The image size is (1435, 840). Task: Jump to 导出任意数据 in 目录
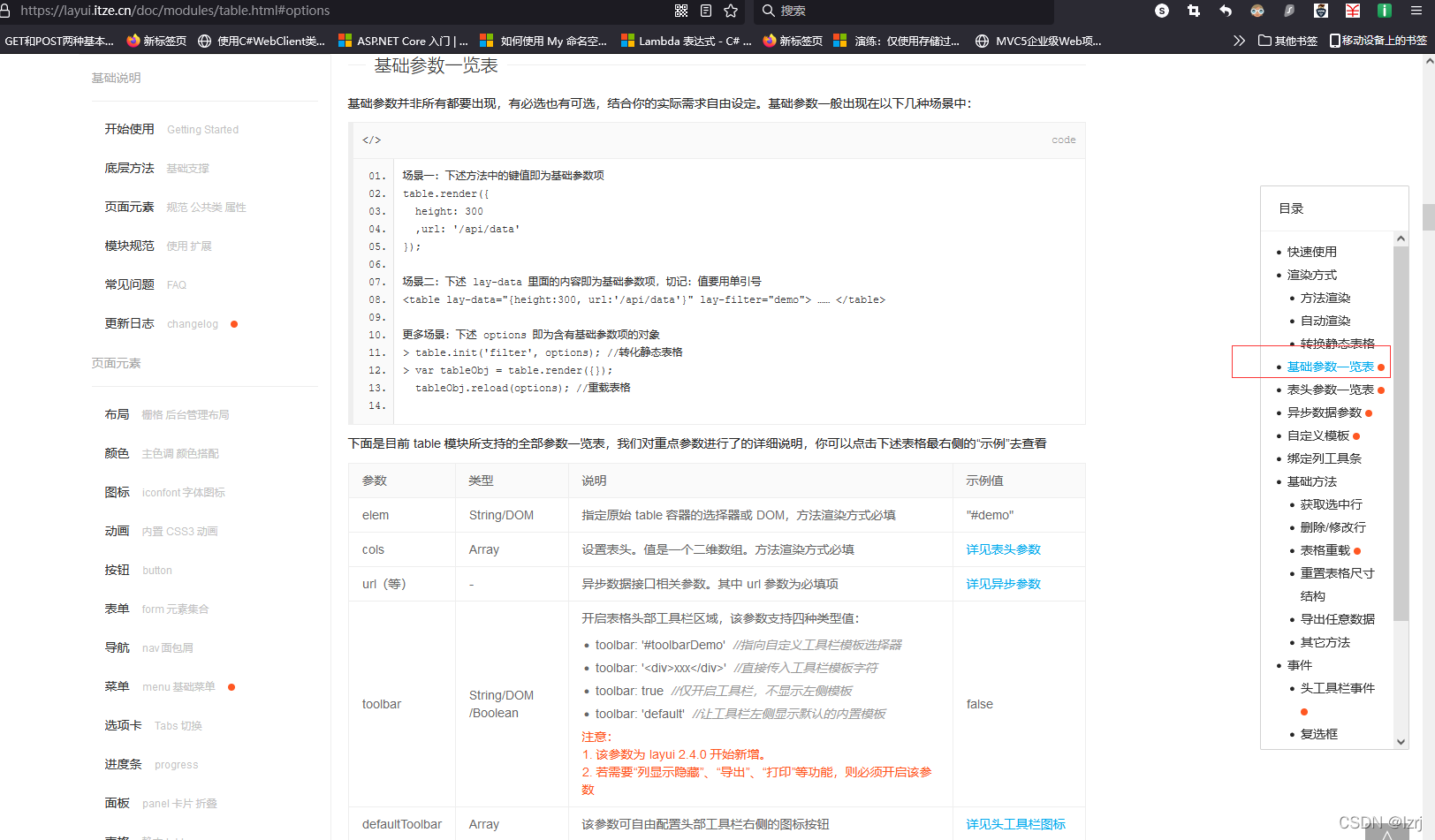click(x=1337, y=619)
